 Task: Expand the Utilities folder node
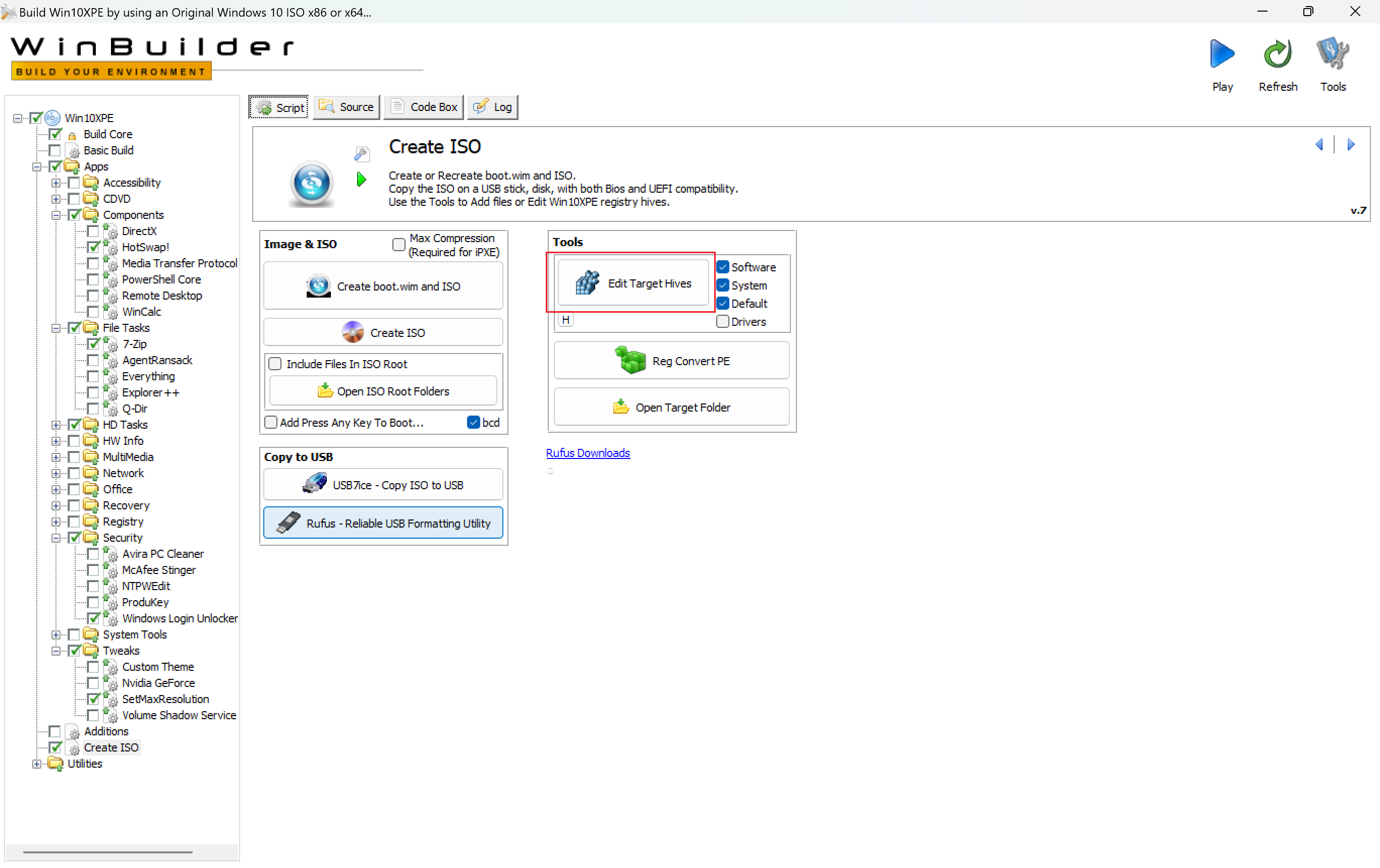click(37, 764)
